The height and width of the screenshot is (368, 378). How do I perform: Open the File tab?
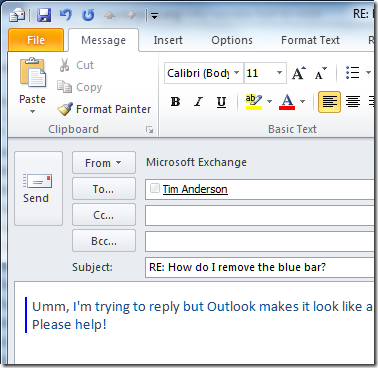pos(36,40)
